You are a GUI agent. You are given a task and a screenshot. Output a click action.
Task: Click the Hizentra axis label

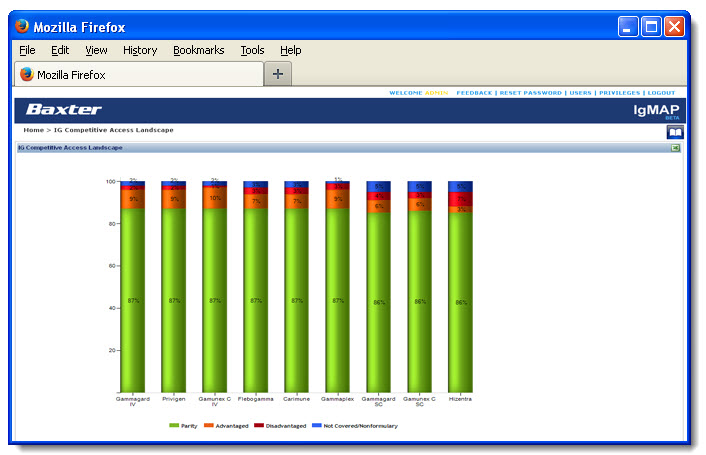tap(460, 399)
